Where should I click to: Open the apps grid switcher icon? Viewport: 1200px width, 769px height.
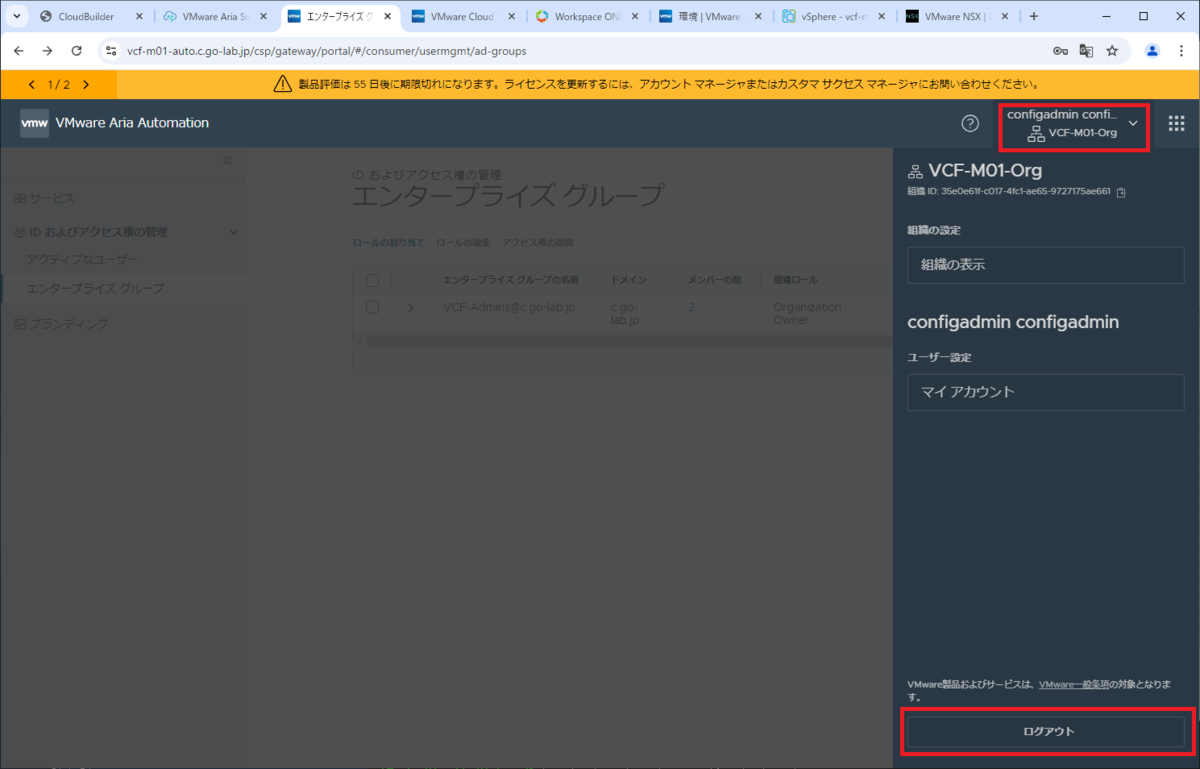point(1177,123)
